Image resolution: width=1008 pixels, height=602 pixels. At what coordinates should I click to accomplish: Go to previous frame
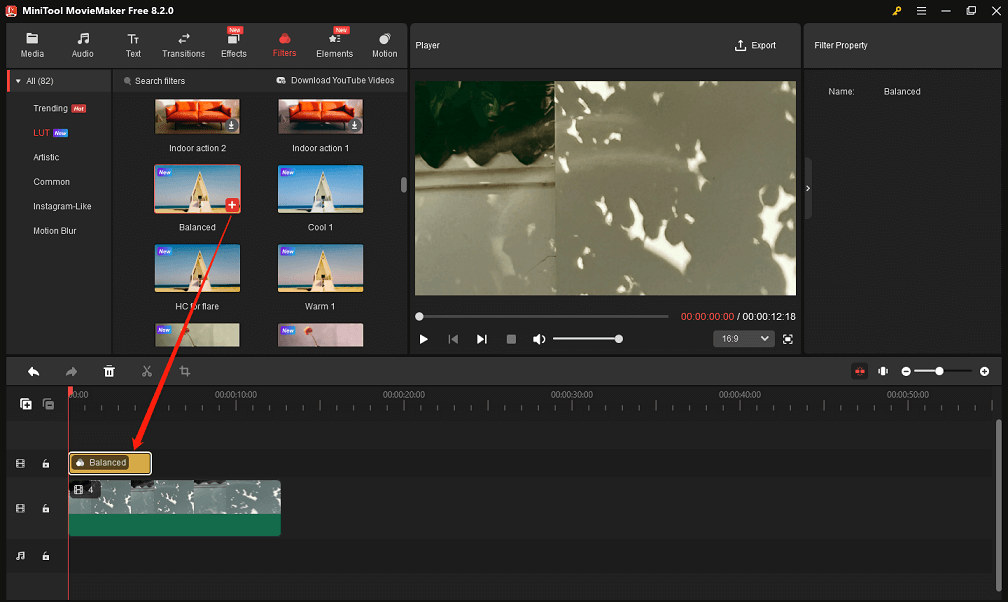[x=453, y=339]
